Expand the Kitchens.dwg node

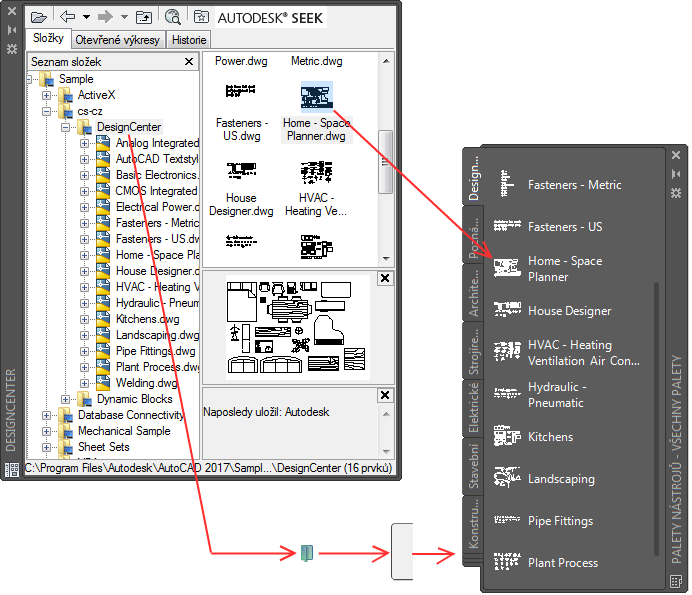point(84,319)
